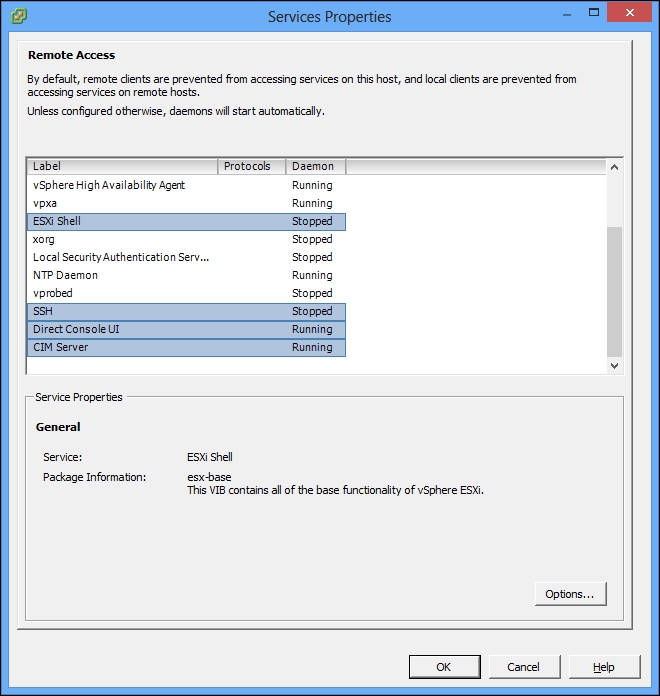Click the esx-base package information text
Screen dimensions: 660x696
209,477
